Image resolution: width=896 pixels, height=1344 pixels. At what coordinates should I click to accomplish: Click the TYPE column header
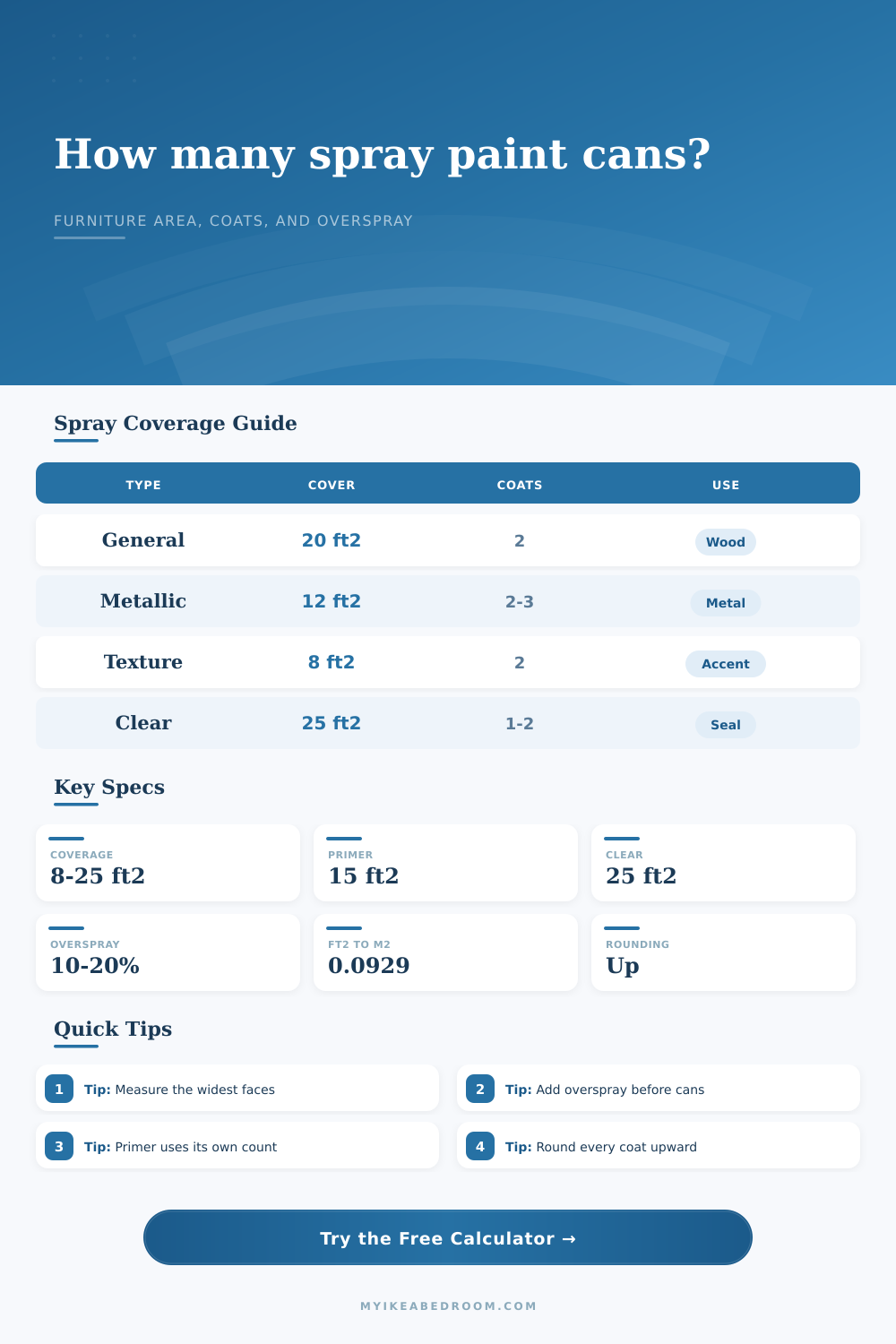coord(143,485)
